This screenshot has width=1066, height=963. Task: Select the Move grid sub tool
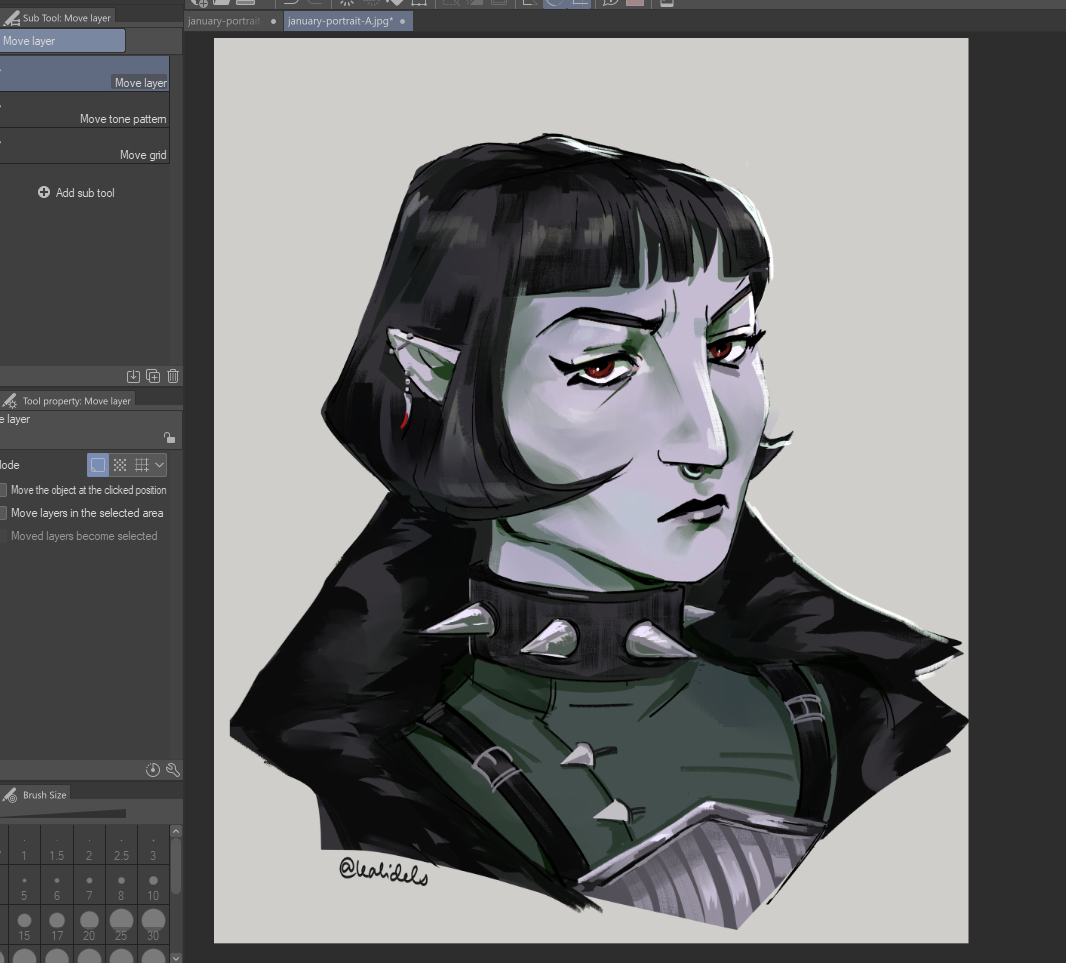coord(85,147)
